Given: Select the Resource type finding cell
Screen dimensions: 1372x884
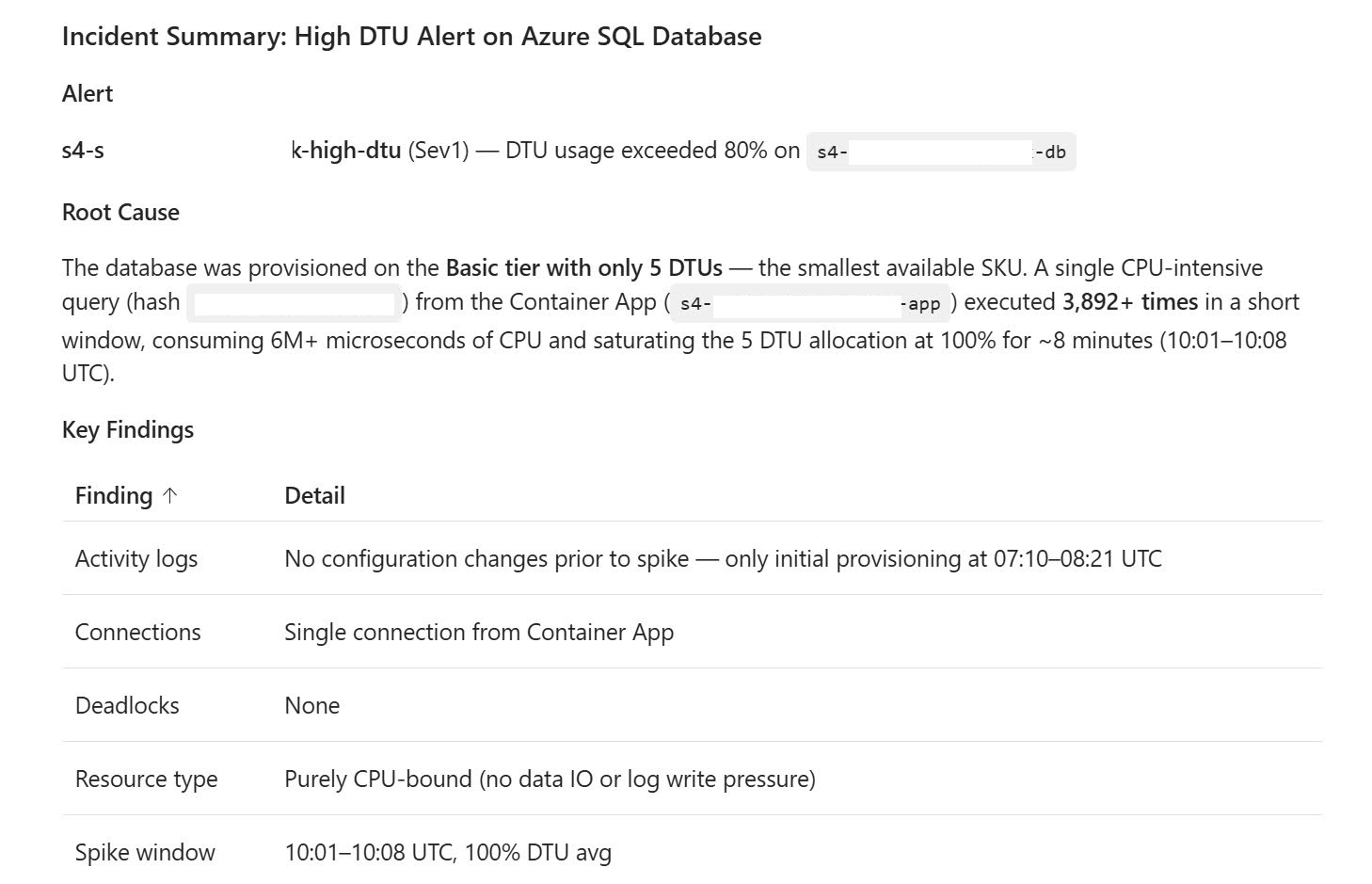Looking at the screenshot, I should pyautogui.click(x=146, y=779).
